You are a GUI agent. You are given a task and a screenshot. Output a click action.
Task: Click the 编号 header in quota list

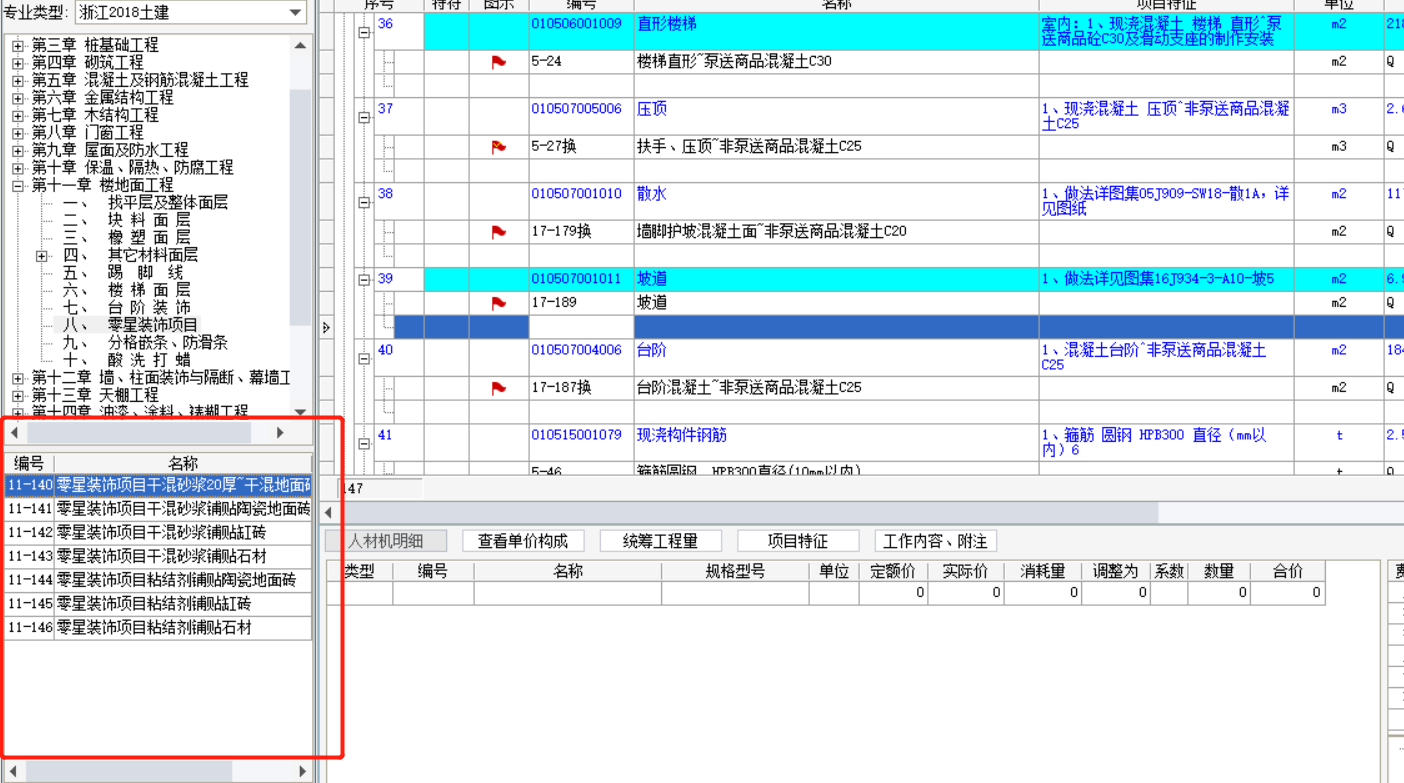(x=29, y=463)
